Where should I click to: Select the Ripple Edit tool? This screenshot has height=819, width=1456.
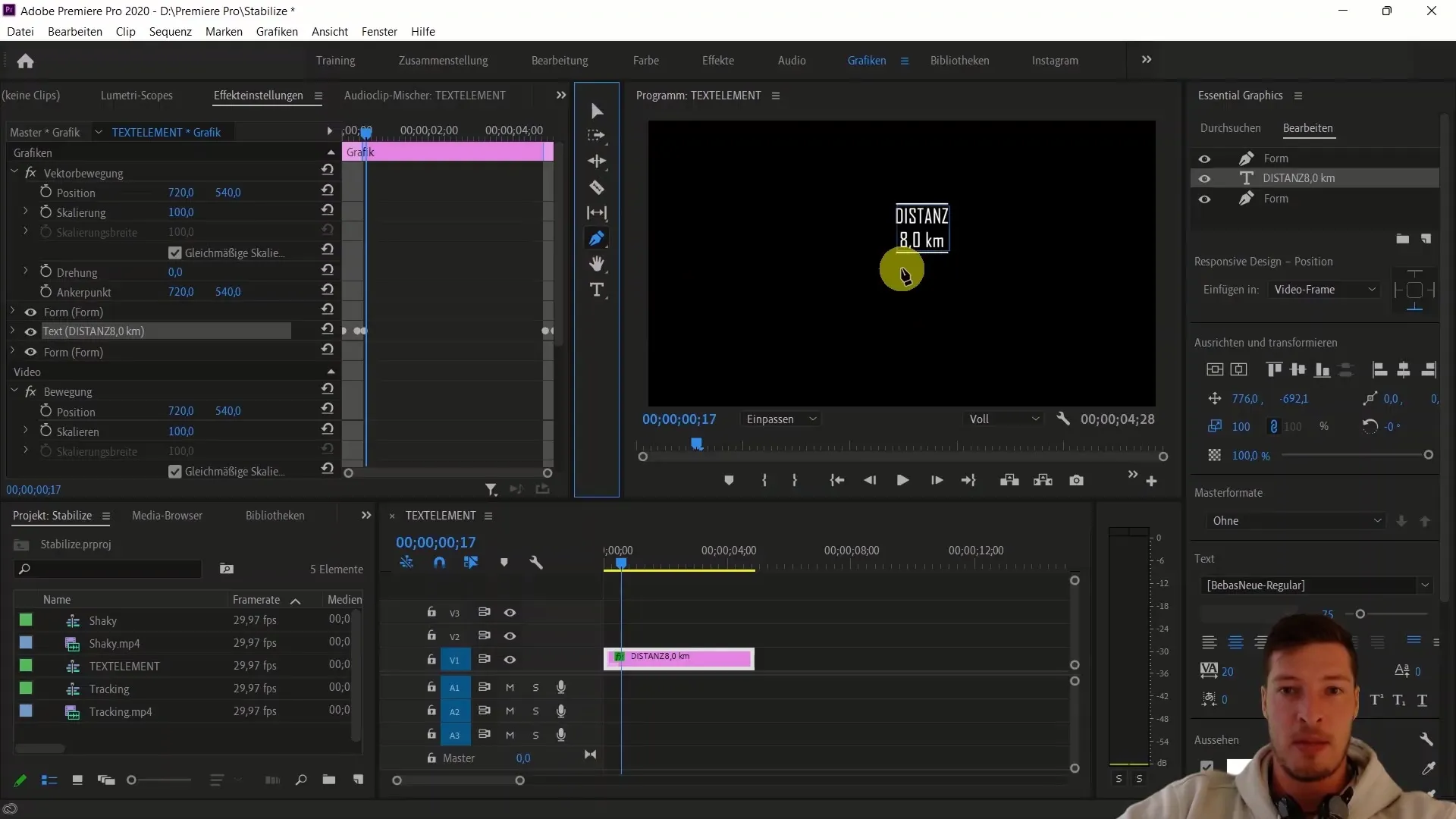[597, 162]
